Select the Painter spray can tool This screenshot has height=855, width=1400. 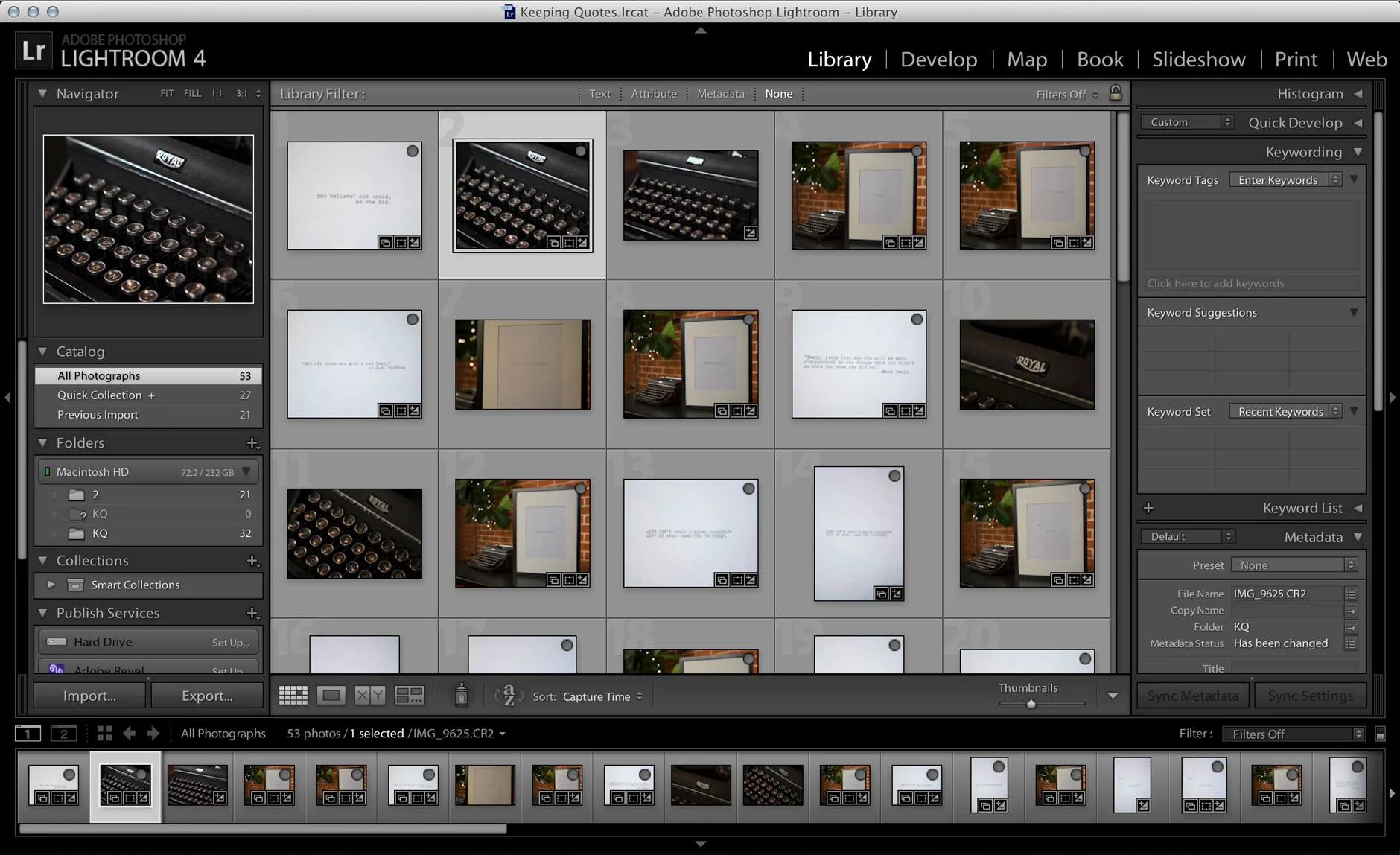pyautogui.click(x=461, y=695)
